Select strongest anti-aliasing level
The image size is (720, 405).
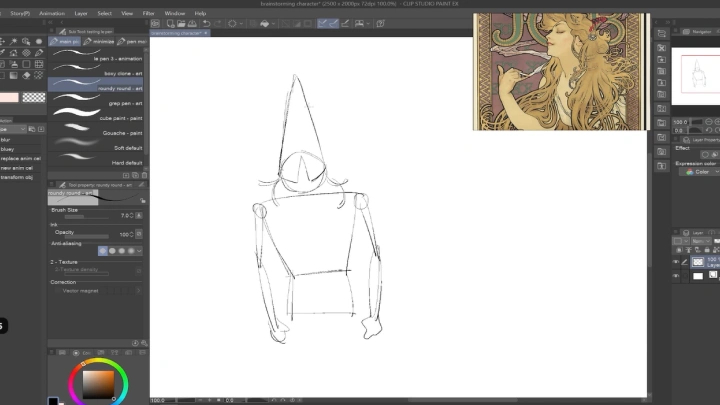[131, 251]
